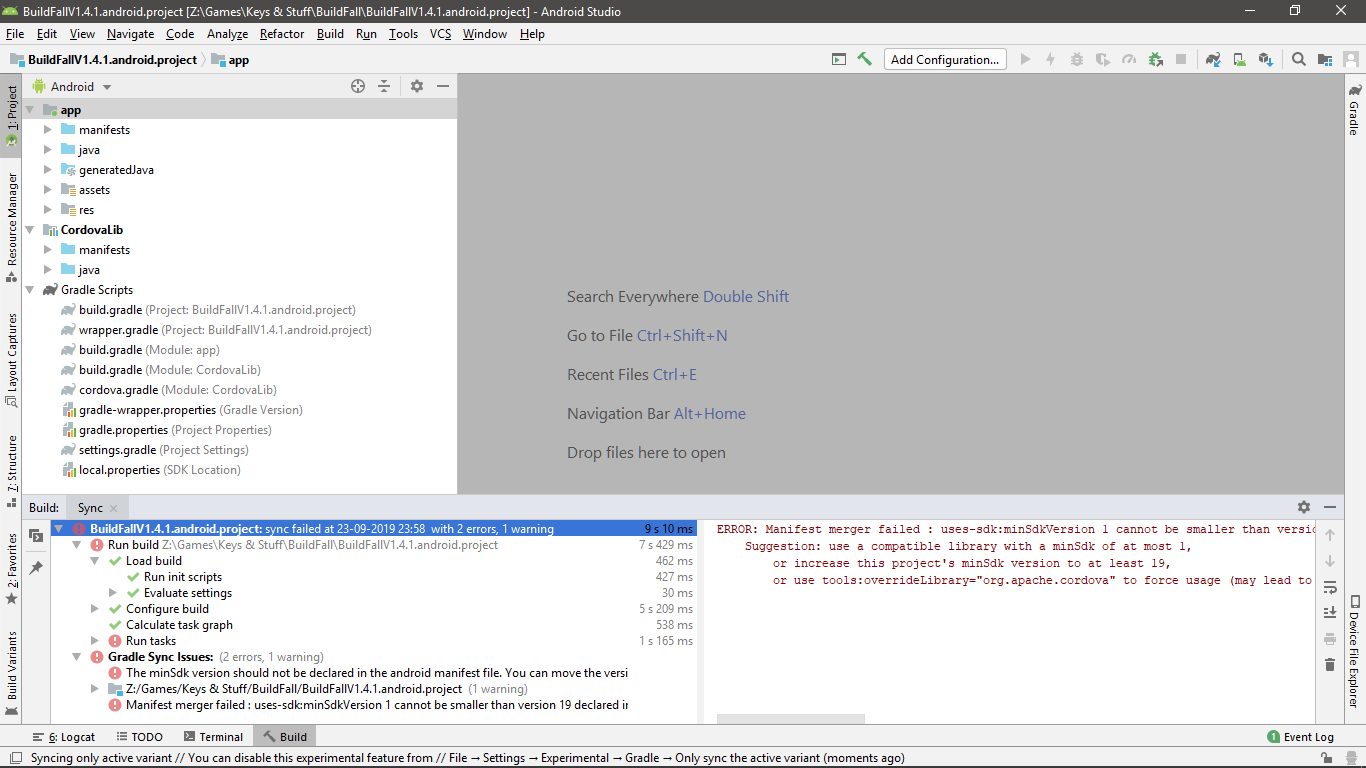The image size is (1366, 768).
Task: Switch to the Logcat tab
Action: [63, 737]
